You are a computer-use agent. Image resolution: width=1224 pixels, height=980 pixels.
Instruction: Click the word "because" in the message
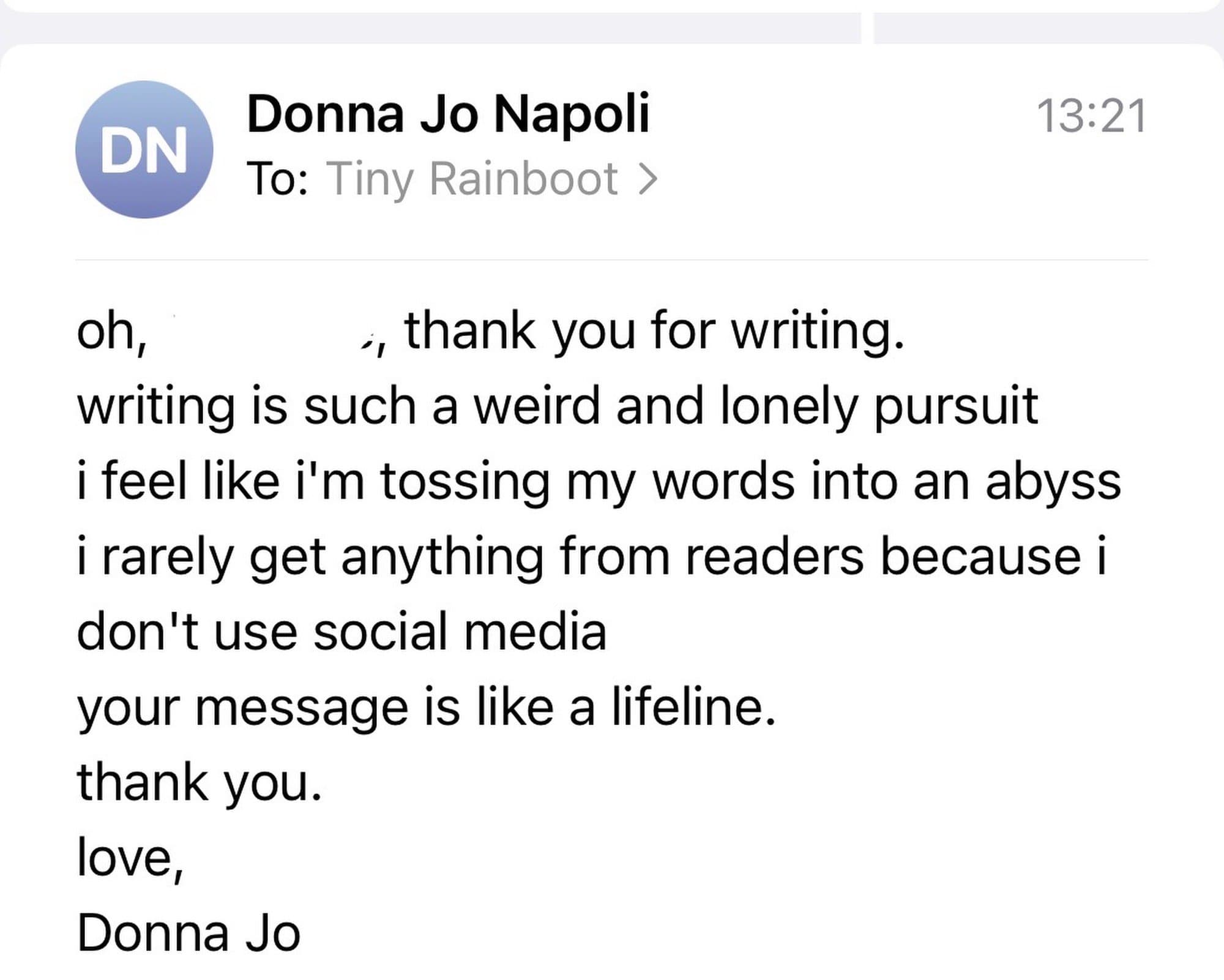[x=980, y=556]
